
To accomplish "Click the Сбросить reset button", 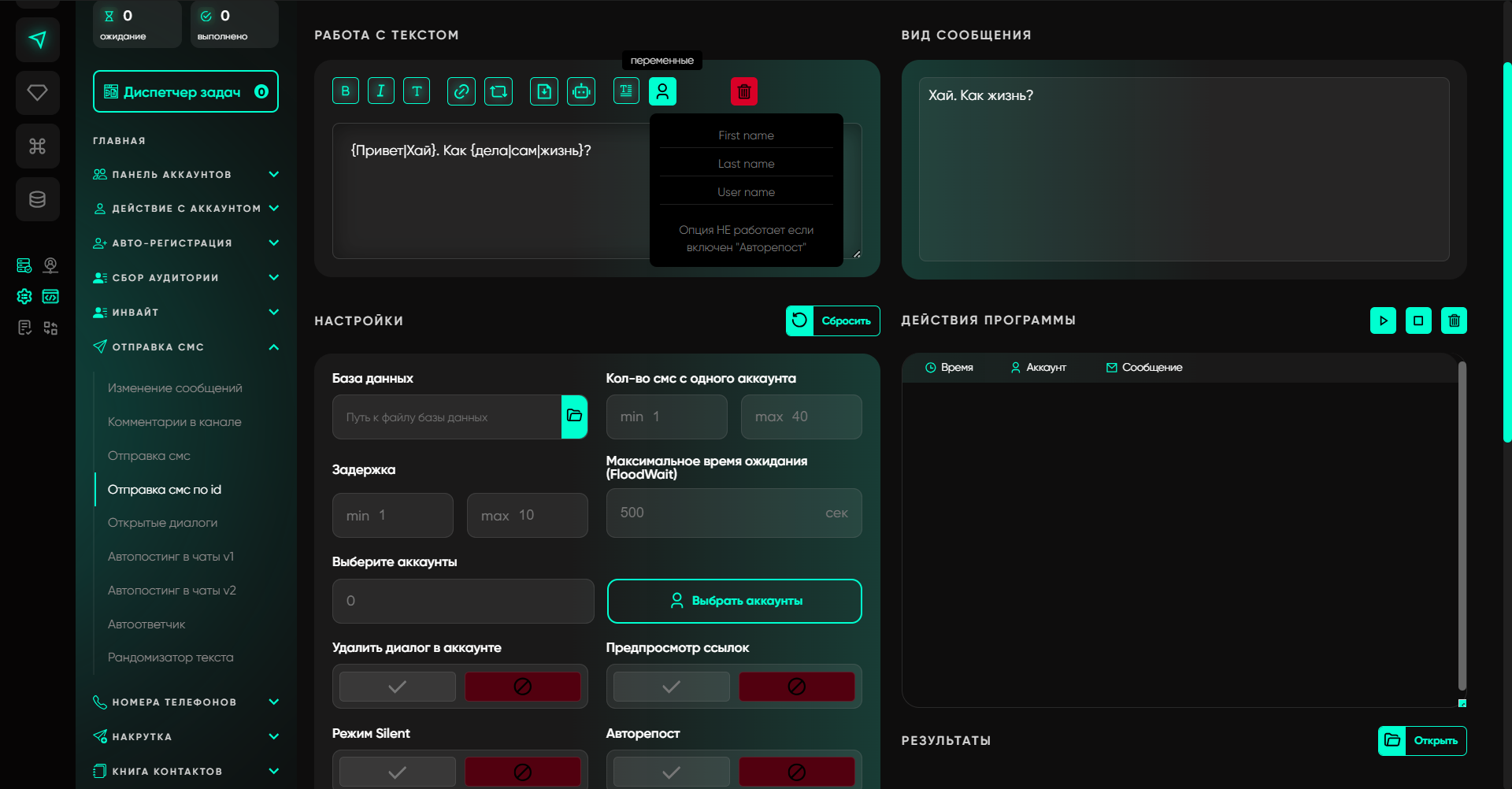I will pyautogui.click(x=832, y=320).
